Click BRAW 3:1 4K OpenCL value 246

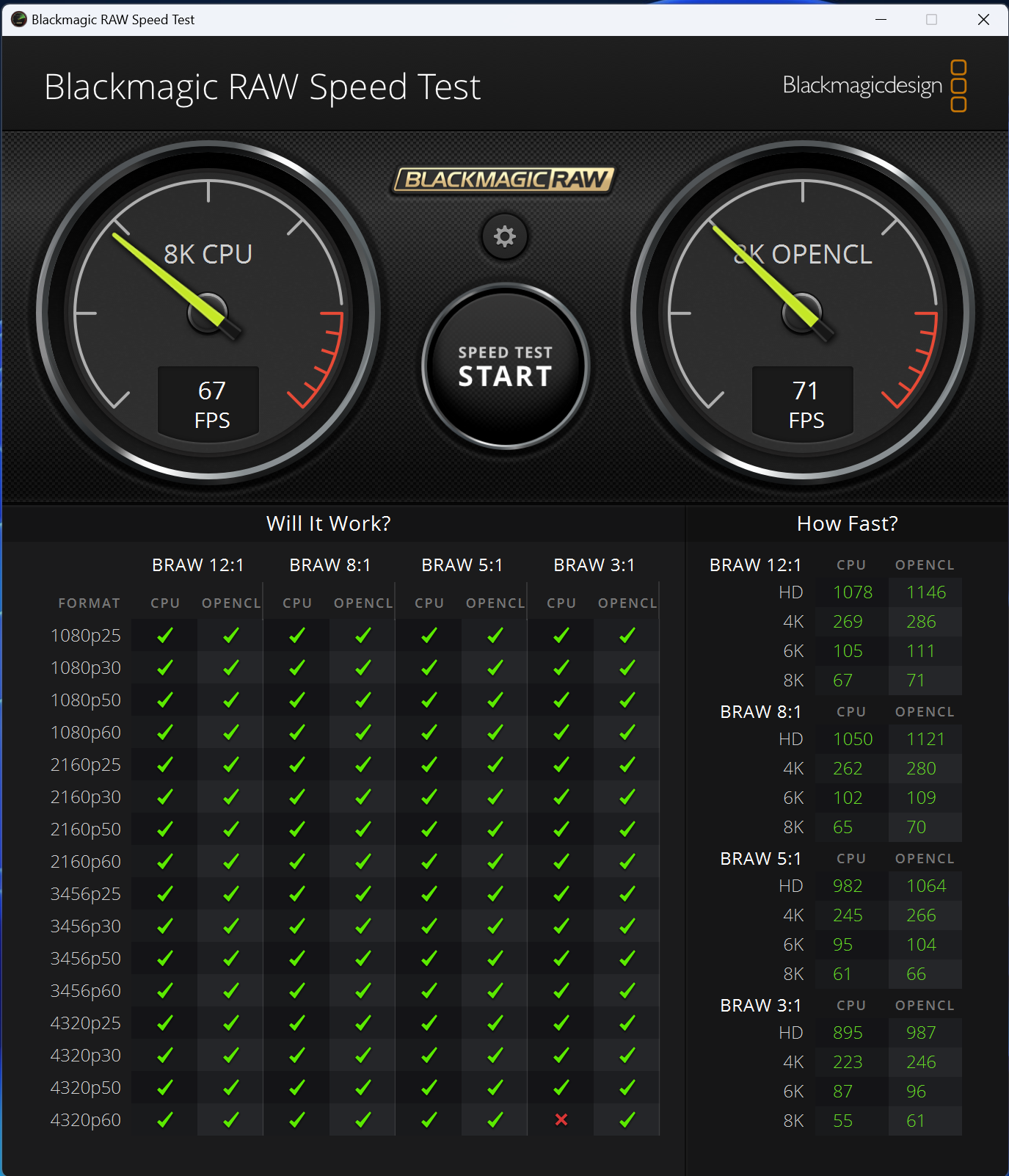(x=921, y=1062)
